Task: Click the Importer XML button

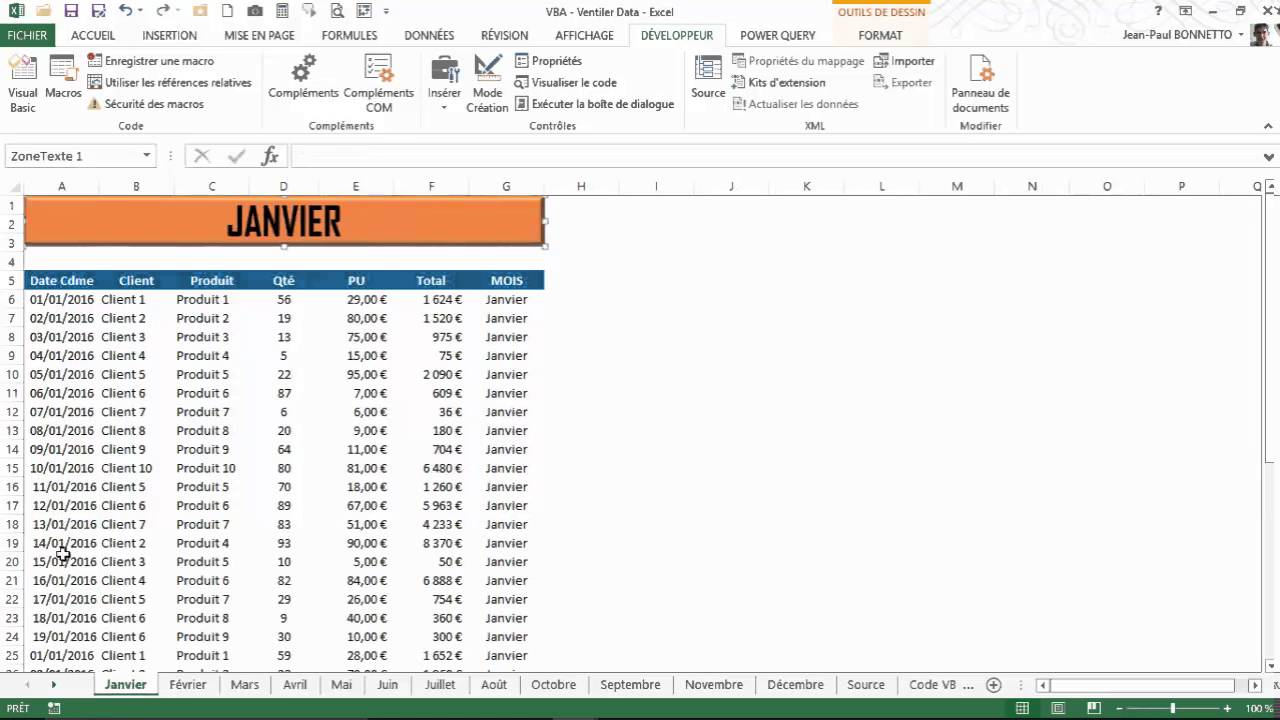Action: [x=904, y=61]
